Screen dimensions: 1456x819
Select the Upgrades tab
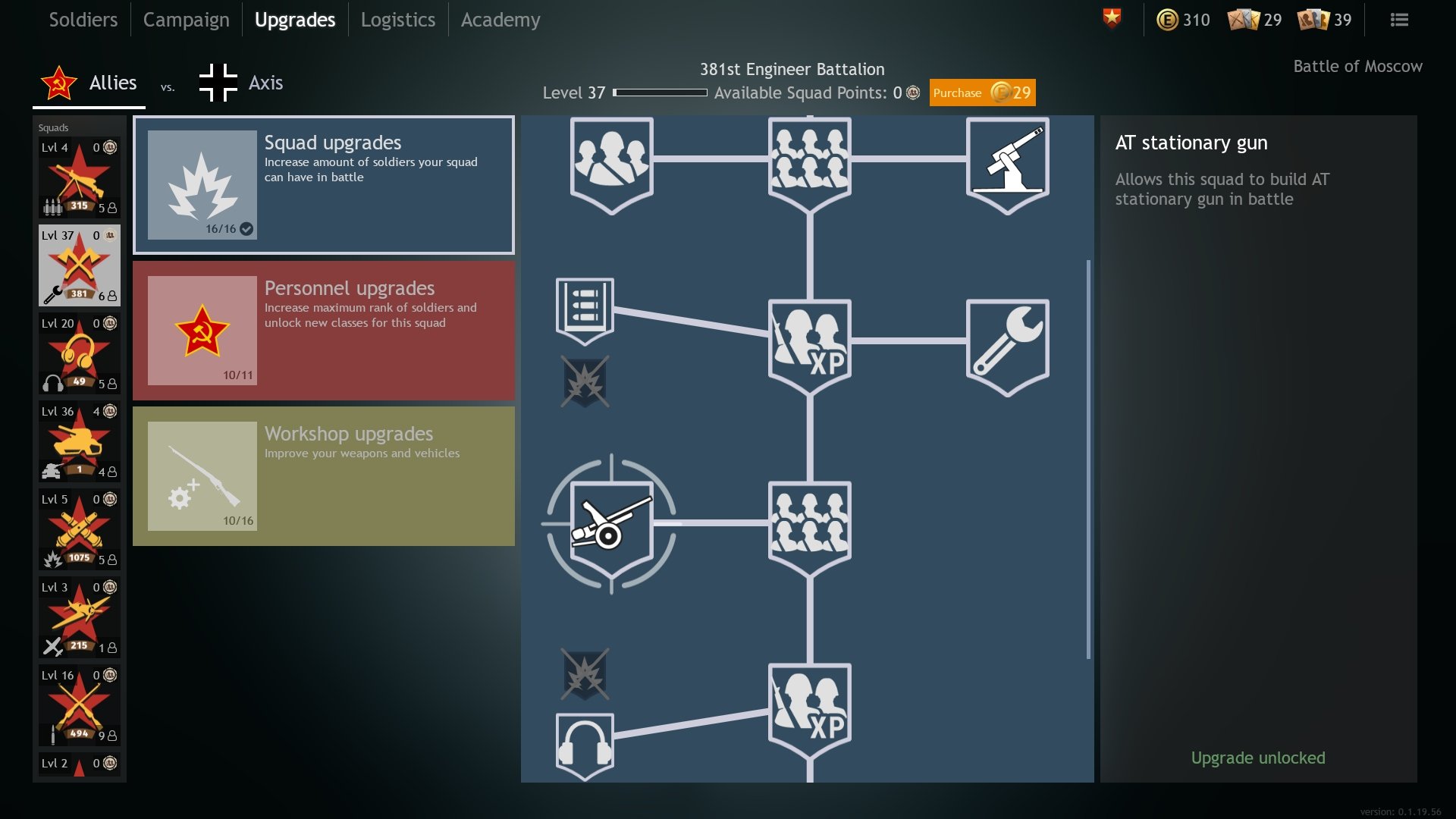click(295, 20)
